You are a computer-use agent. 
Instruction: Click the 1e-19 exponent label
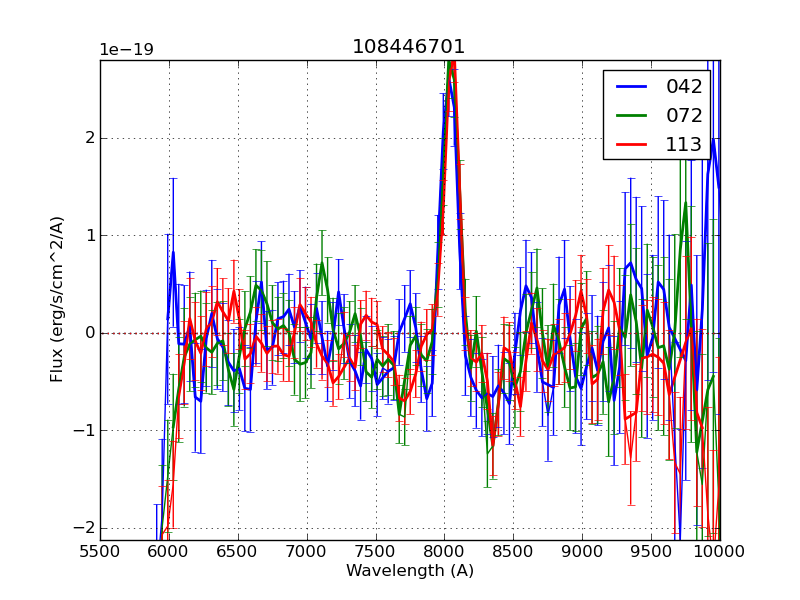[126, 50]
